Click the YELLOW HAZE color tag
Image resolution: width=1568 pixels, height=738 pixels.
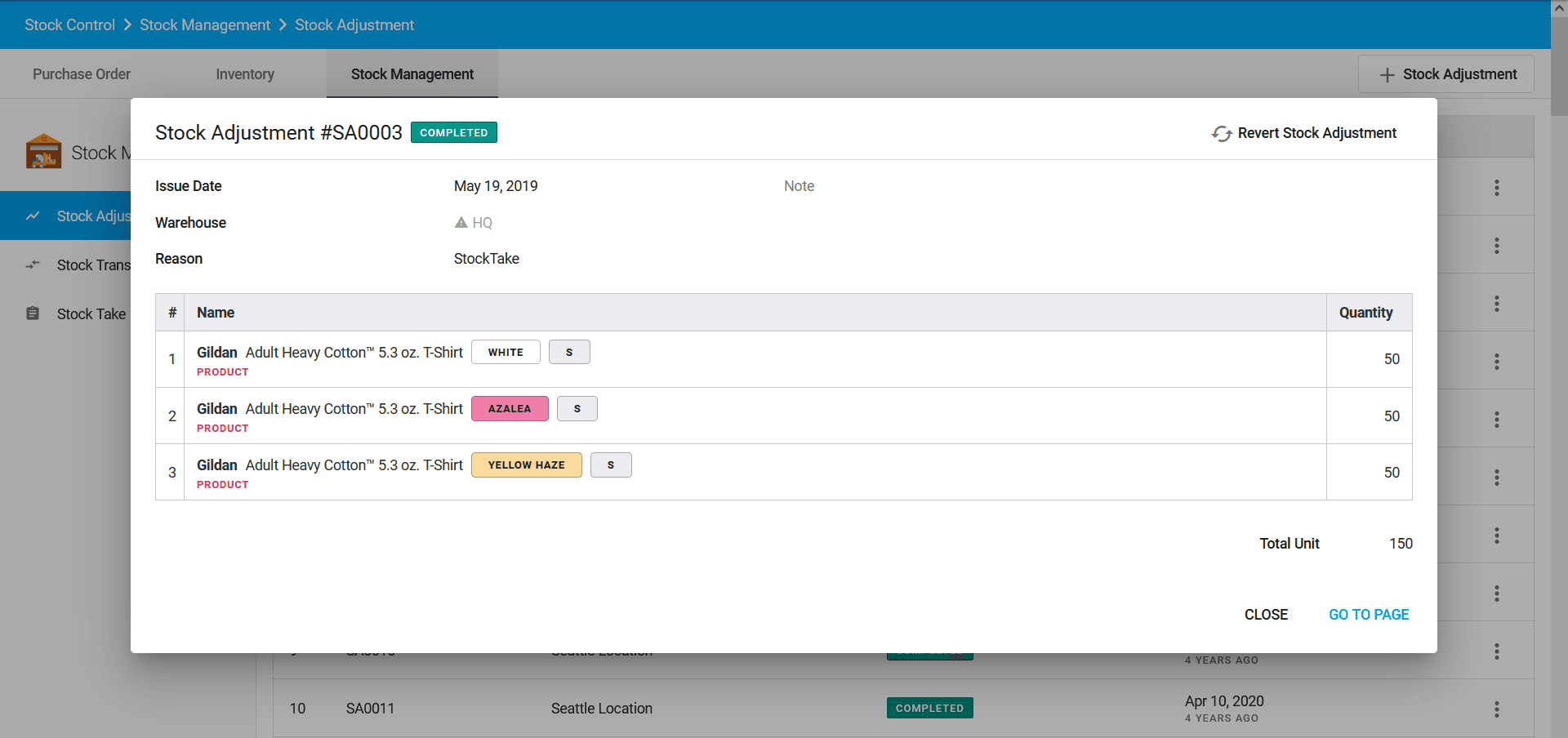526,465
